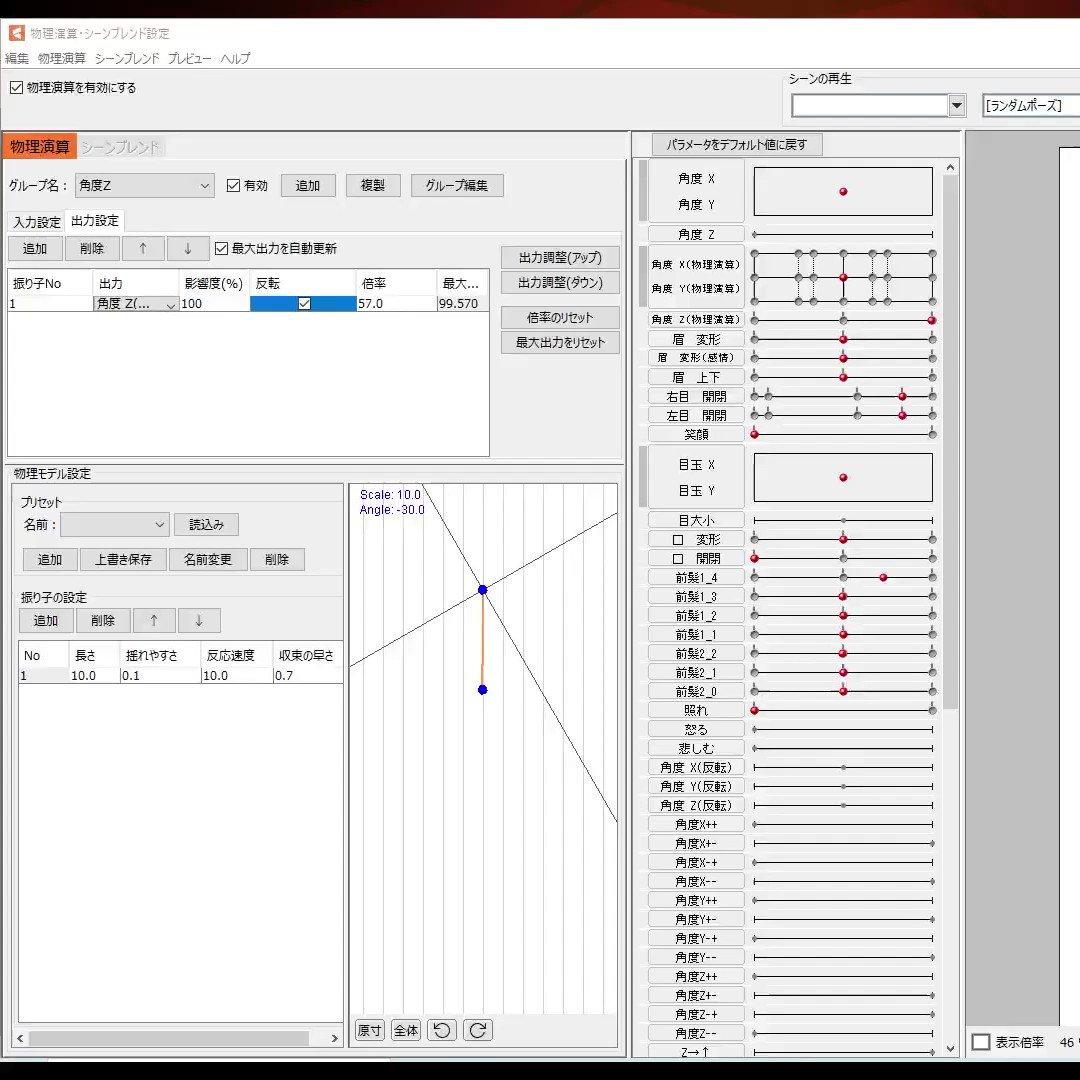This screenshot has height=1080, width=1080.
Task: Open the ヘルプ menu
Action: pos(235,59)
